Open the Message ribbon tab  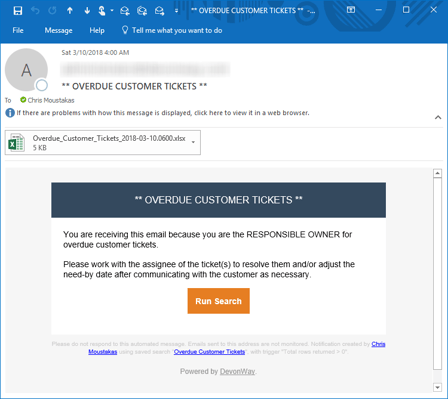58,30
